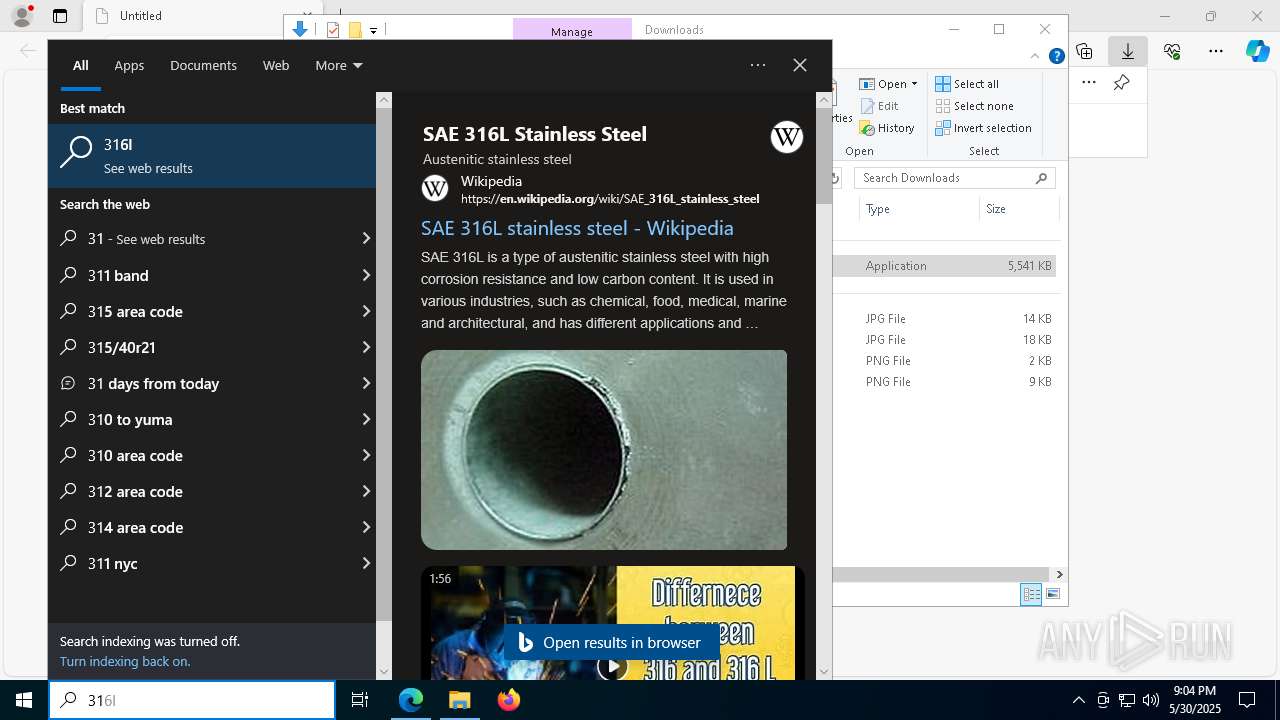Click the new folder icon in quick access toolbar
Viewport: 1280px width, 720px height.
click(354, 30)
